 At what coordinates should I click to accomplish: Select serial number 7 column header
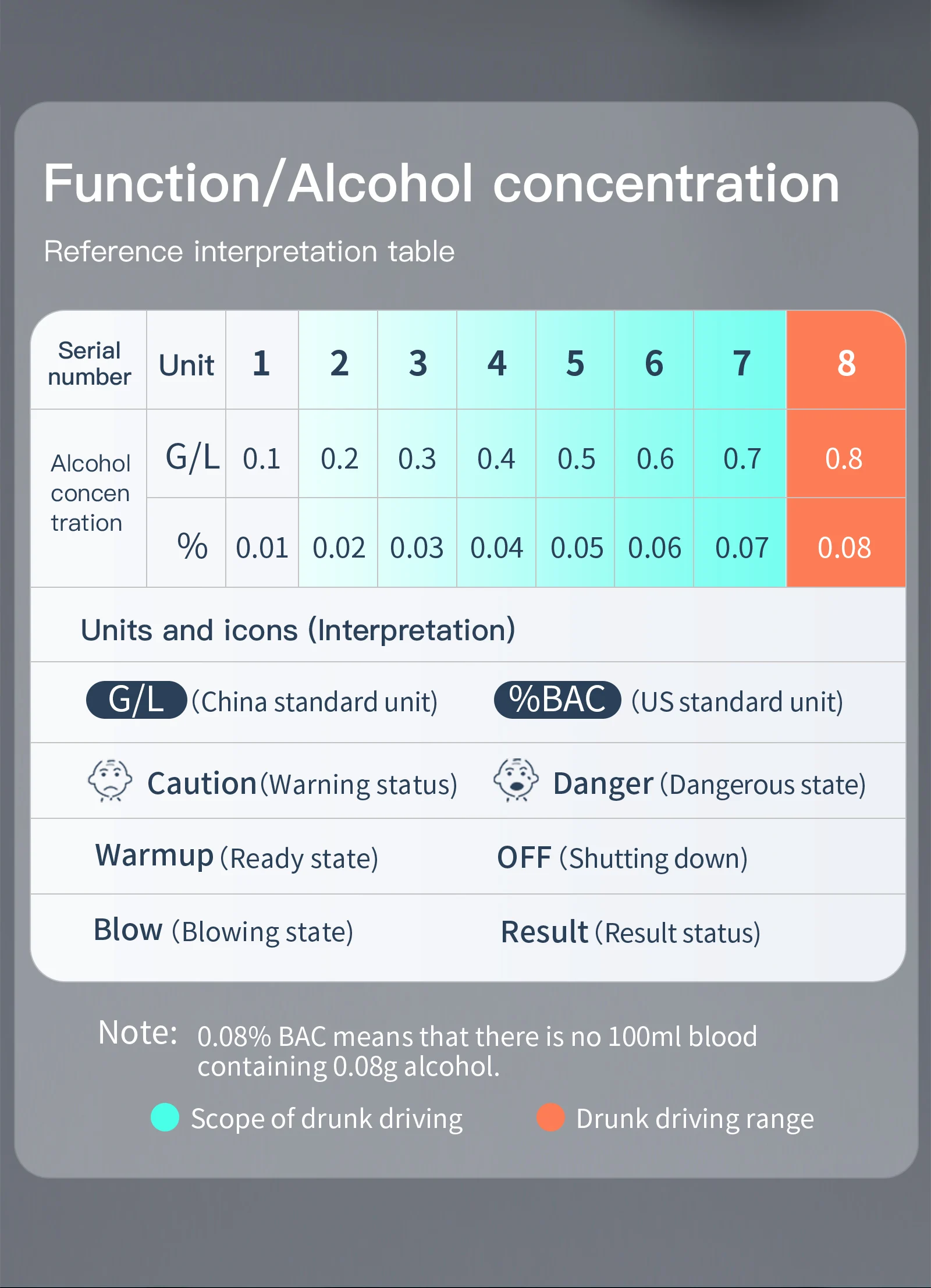tap(740, 360)
